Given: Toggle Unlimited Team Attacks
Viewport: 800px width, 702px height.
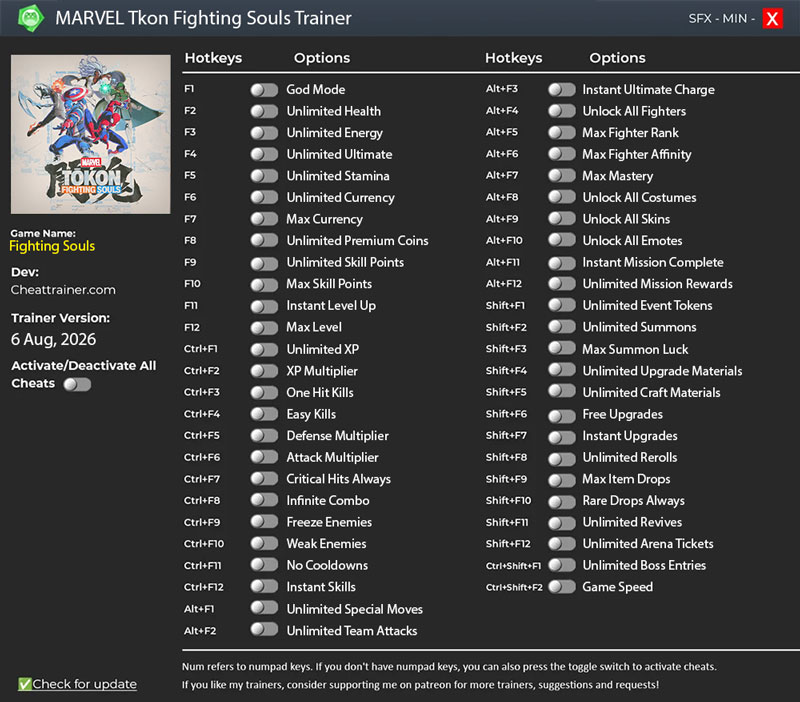Looking at the screenshot, I should click(x=264, y=630).
